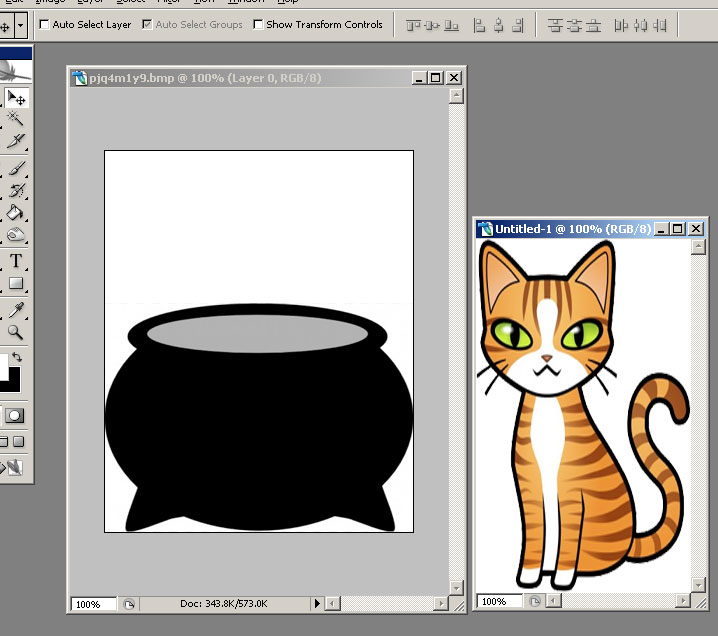Align left edges of layers
The height and width of the screenshot is (636, 718).
point(479,25)
